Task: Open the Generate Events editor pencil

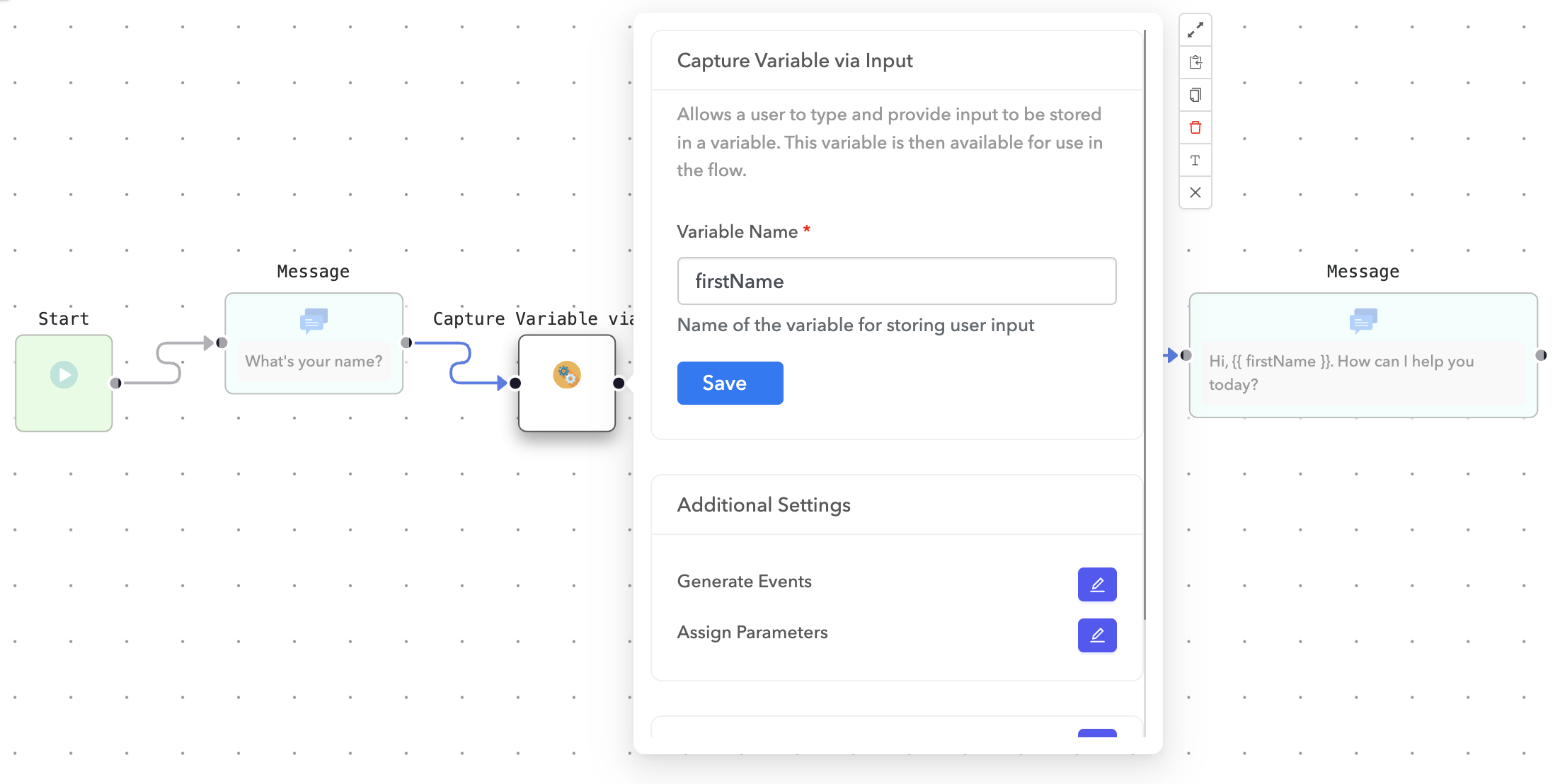Action: [x=1097, y=584]
